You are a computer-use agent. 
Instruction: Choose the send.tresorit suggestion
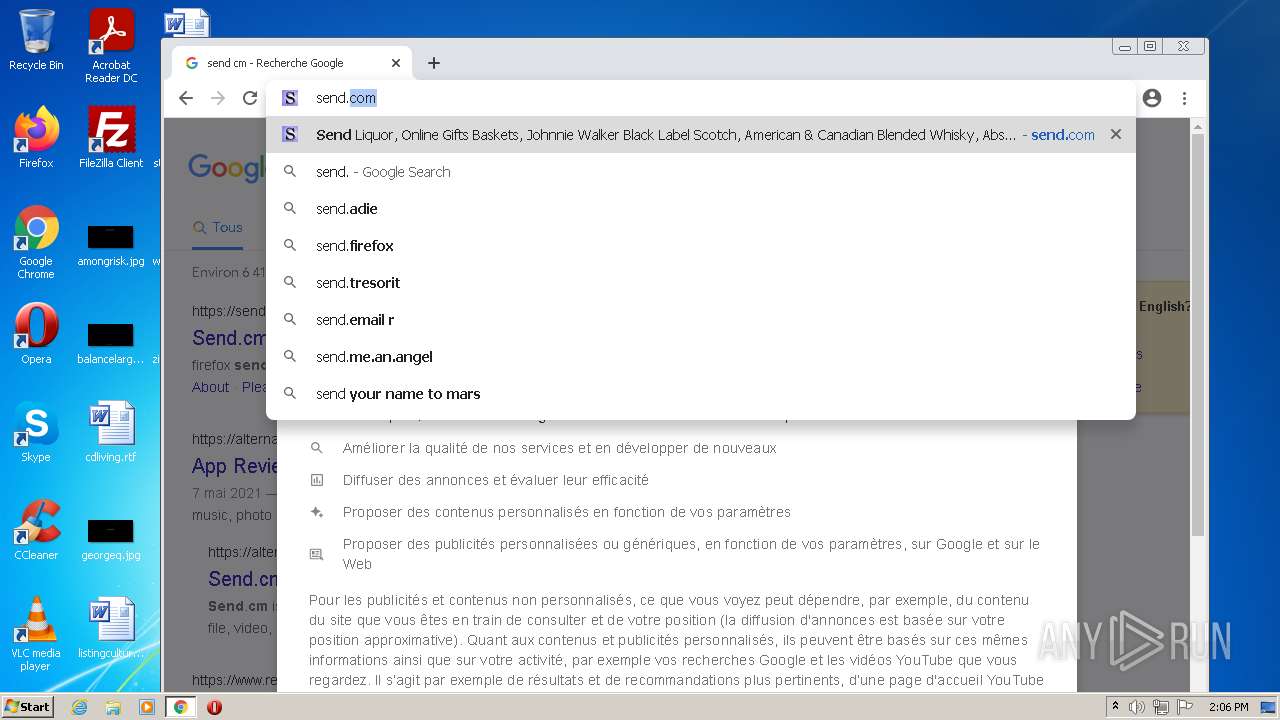tap(700, 283)
